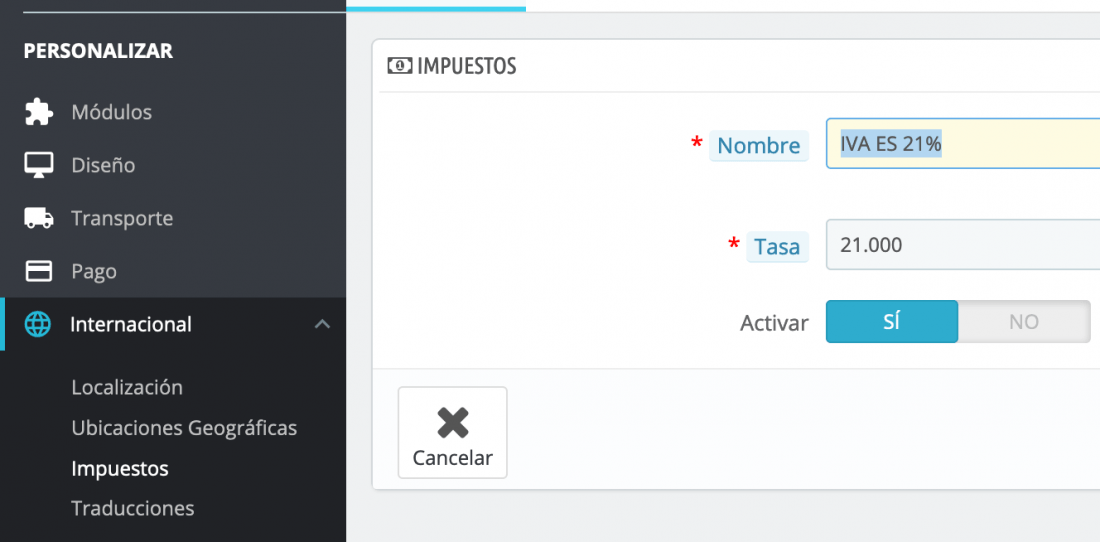Click the Diseño monitor icon
The image size is (1100, 542).
[x=39, y=165]
